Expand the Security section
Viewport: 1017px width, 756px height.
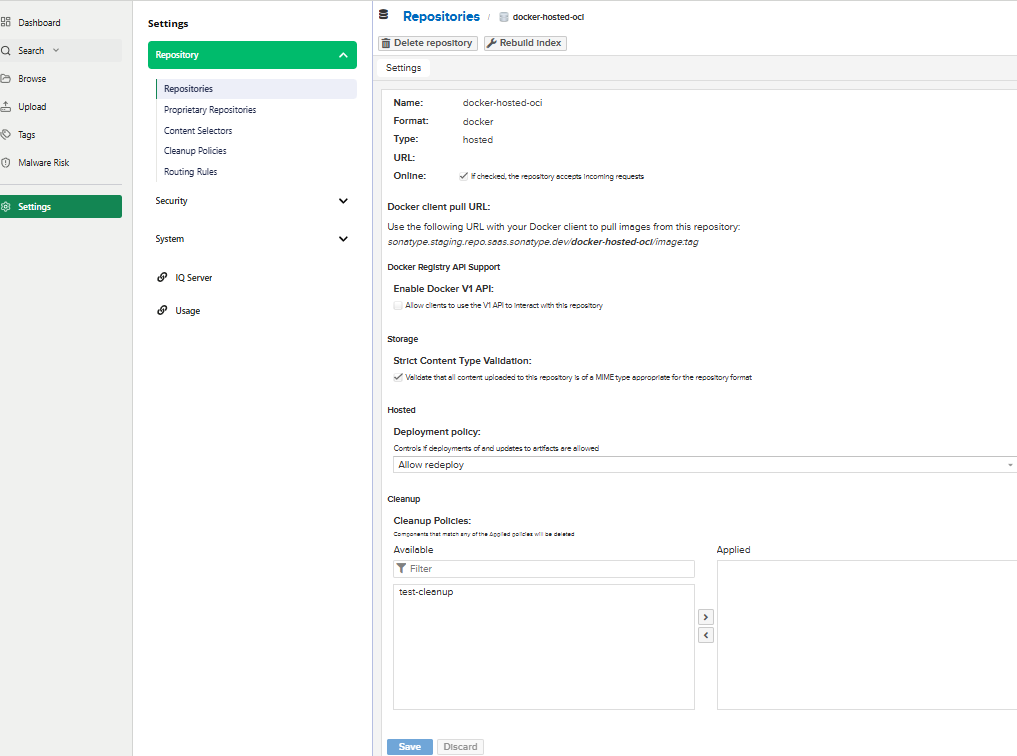pos(252,201)
